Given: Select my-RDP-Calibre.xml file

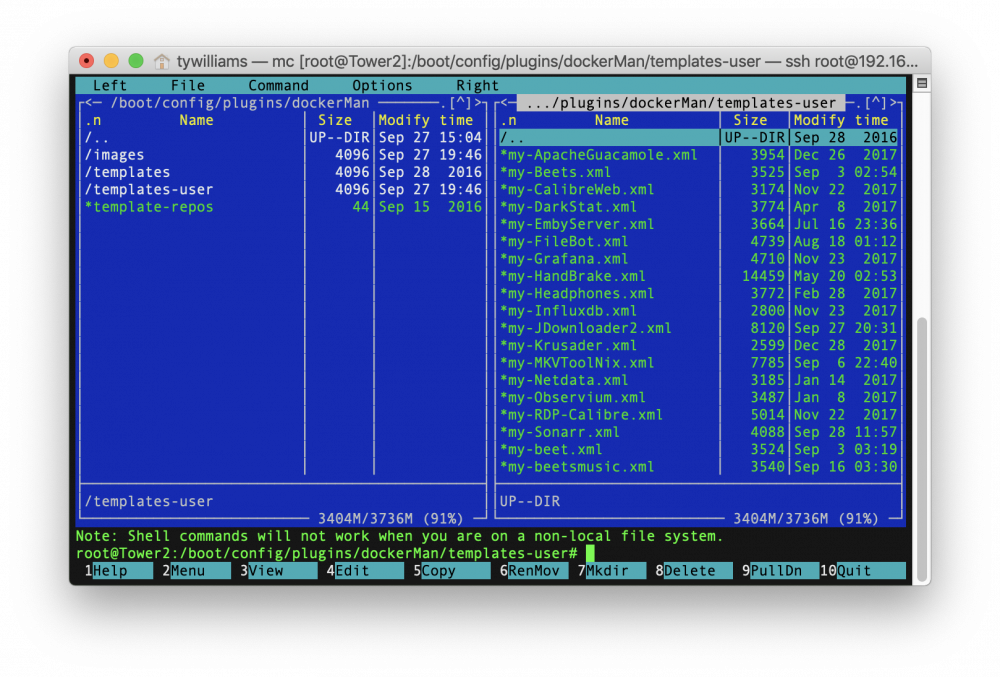Looking at the screenshot, I should coord(698,414).
